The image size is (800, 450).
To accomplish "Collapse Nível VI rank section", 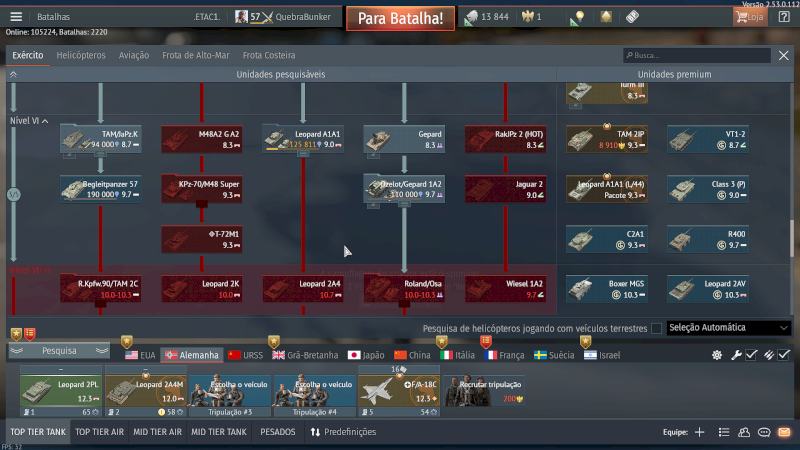I will pos(29,121).
